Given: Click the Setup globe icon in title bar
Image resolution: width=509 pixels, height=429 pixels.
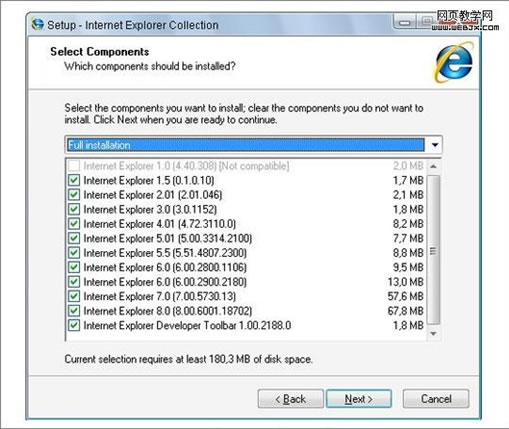Looking at the screenshot, I should [x=37, y=24].
